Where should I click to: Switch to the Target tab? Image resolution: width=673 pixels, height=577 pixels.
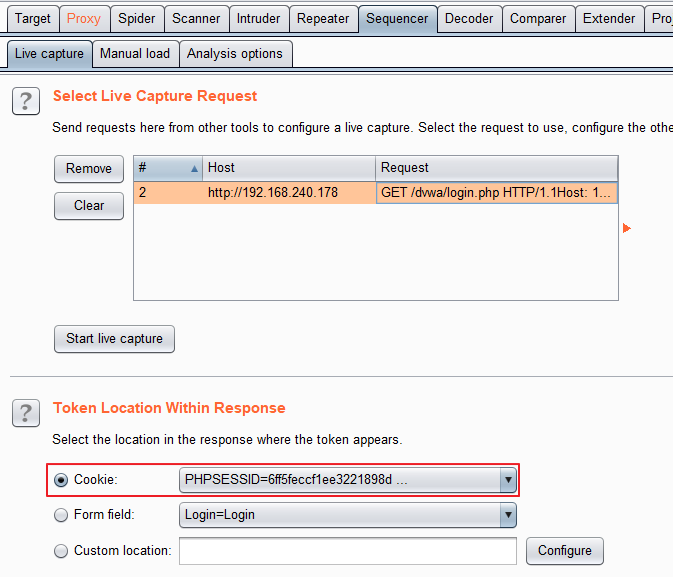coord(33,19)
